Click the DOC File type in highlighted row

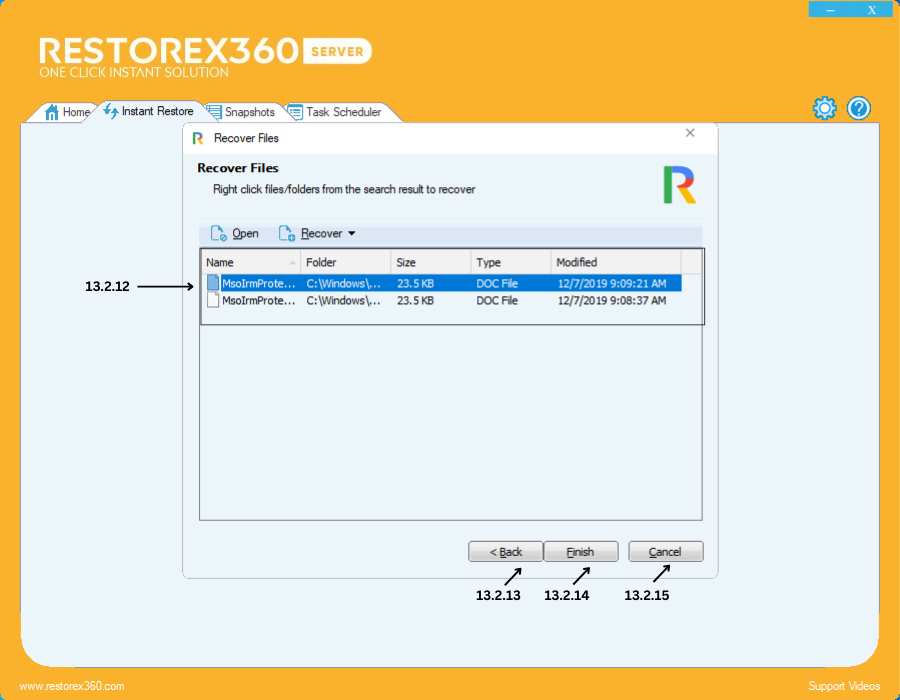497,283
